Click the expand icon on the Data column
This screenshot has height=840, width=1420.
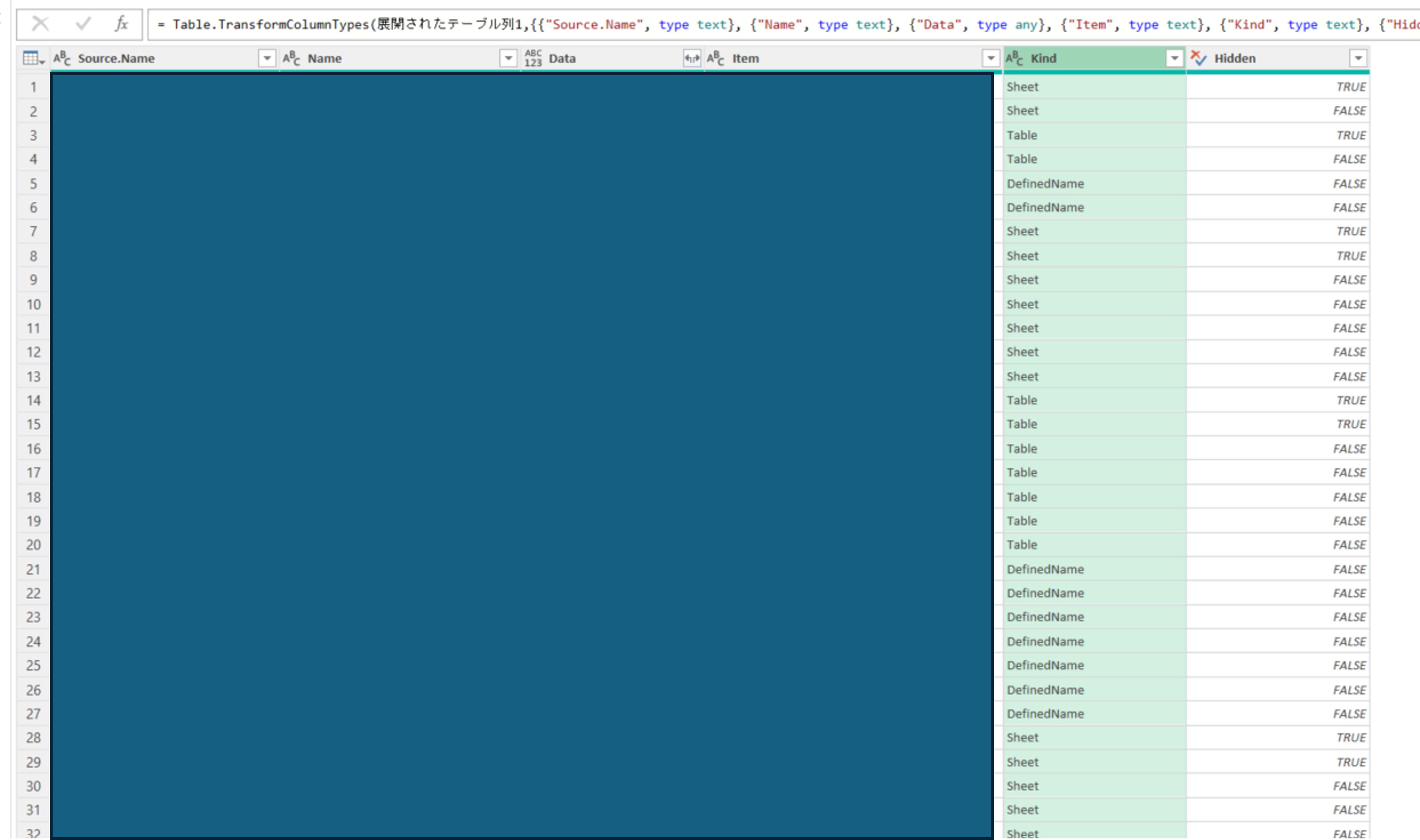pyautogui.click(x=691, y=58)
